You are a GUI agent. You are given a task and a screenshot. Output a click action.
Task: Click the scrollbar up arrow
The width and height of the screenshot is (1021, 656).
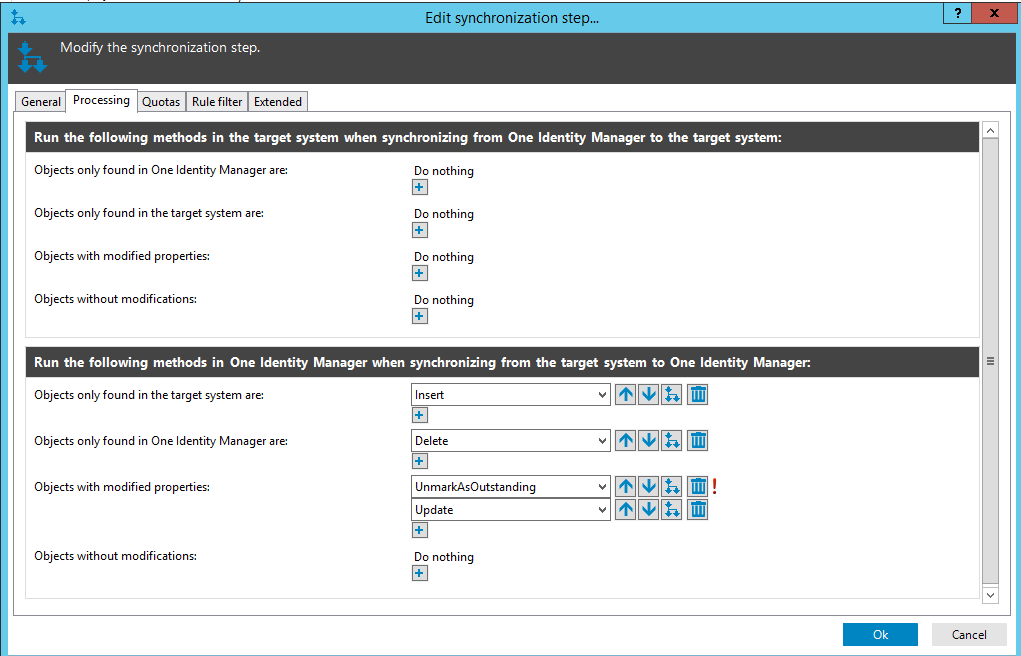tap(990, 130)
